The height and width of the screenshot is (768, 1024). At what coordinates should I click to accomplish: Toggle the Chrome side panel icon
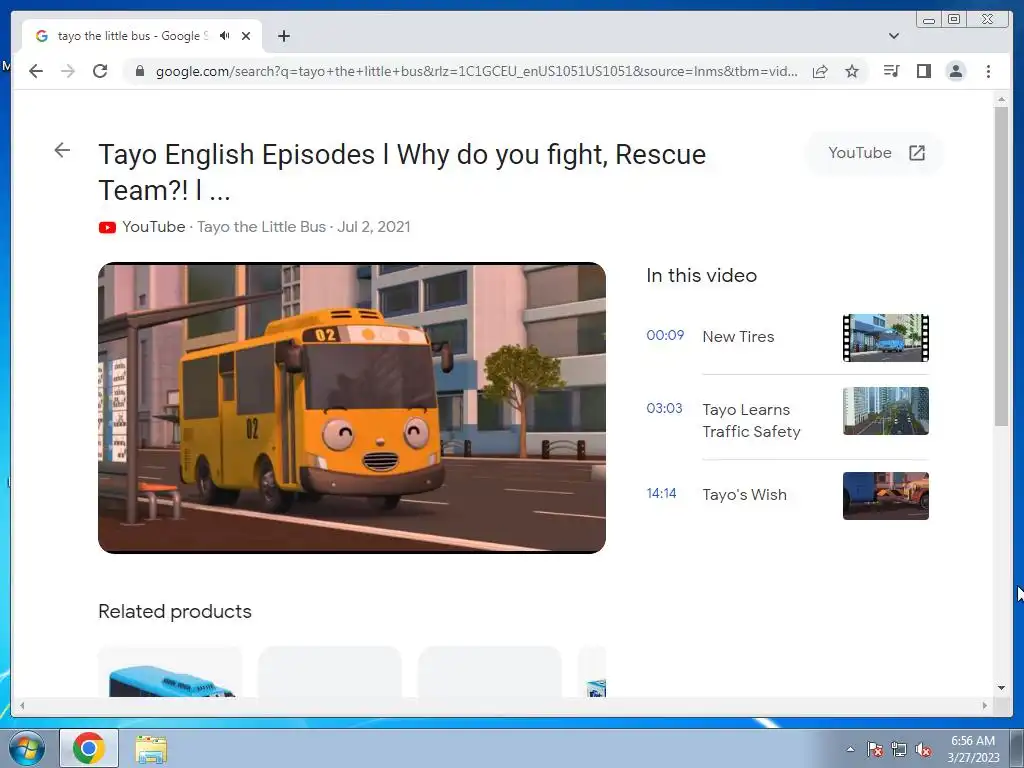pos(923,71)
